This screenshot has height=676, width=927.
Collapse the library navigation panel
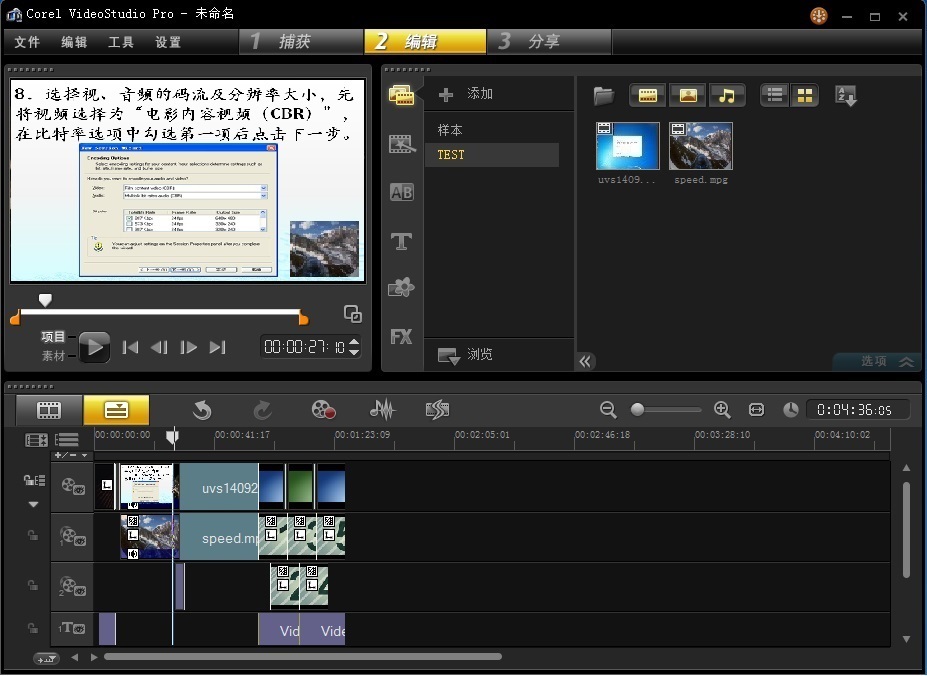click(586, 361)
